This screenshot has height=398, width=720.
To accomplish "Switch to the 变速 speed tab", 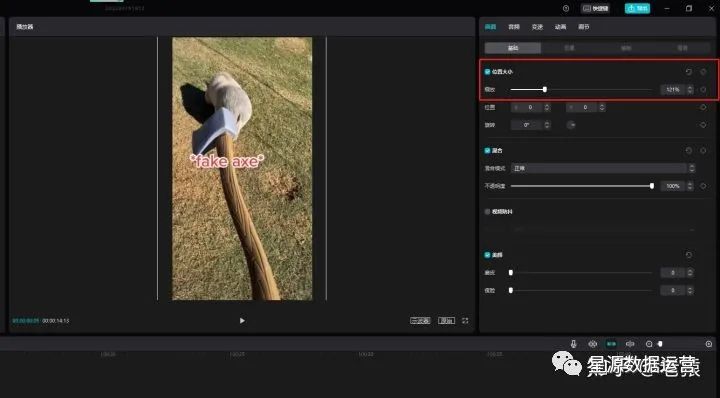I will 537,27.
